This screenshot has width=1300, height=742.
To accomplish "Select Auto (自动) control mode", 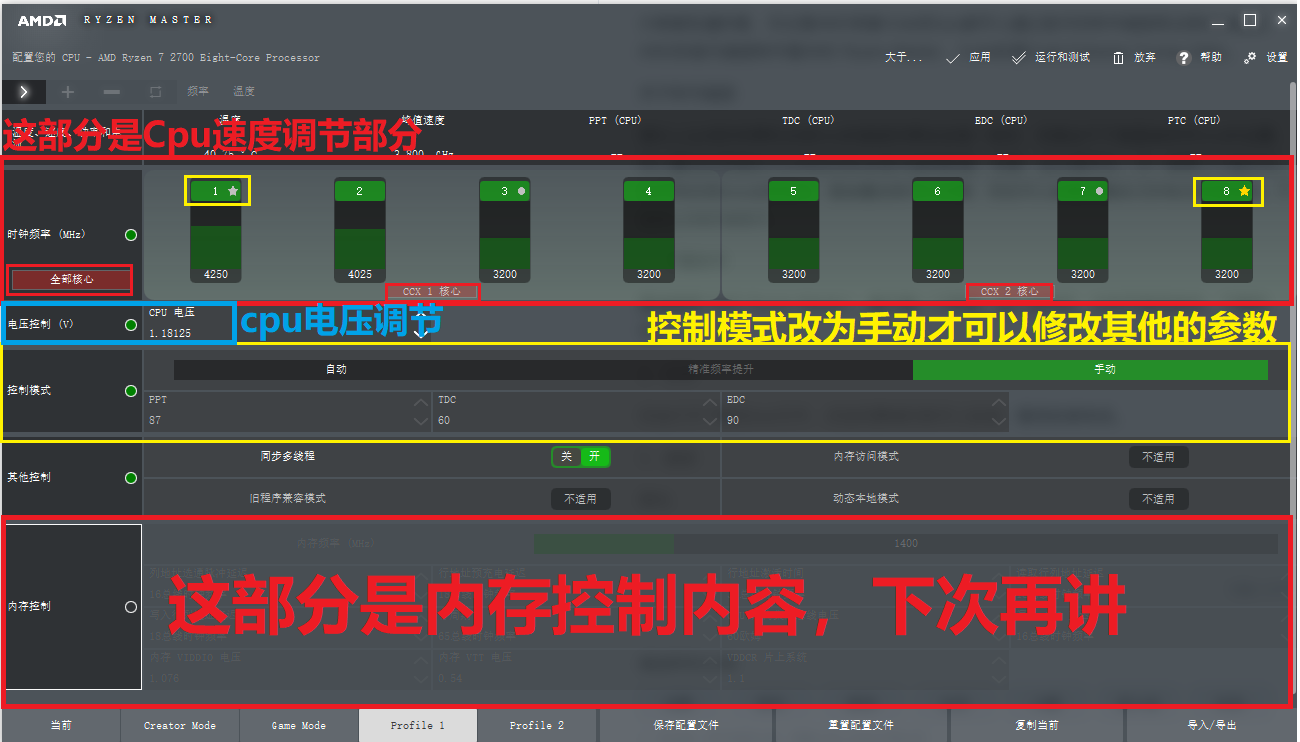I will 336,369.
